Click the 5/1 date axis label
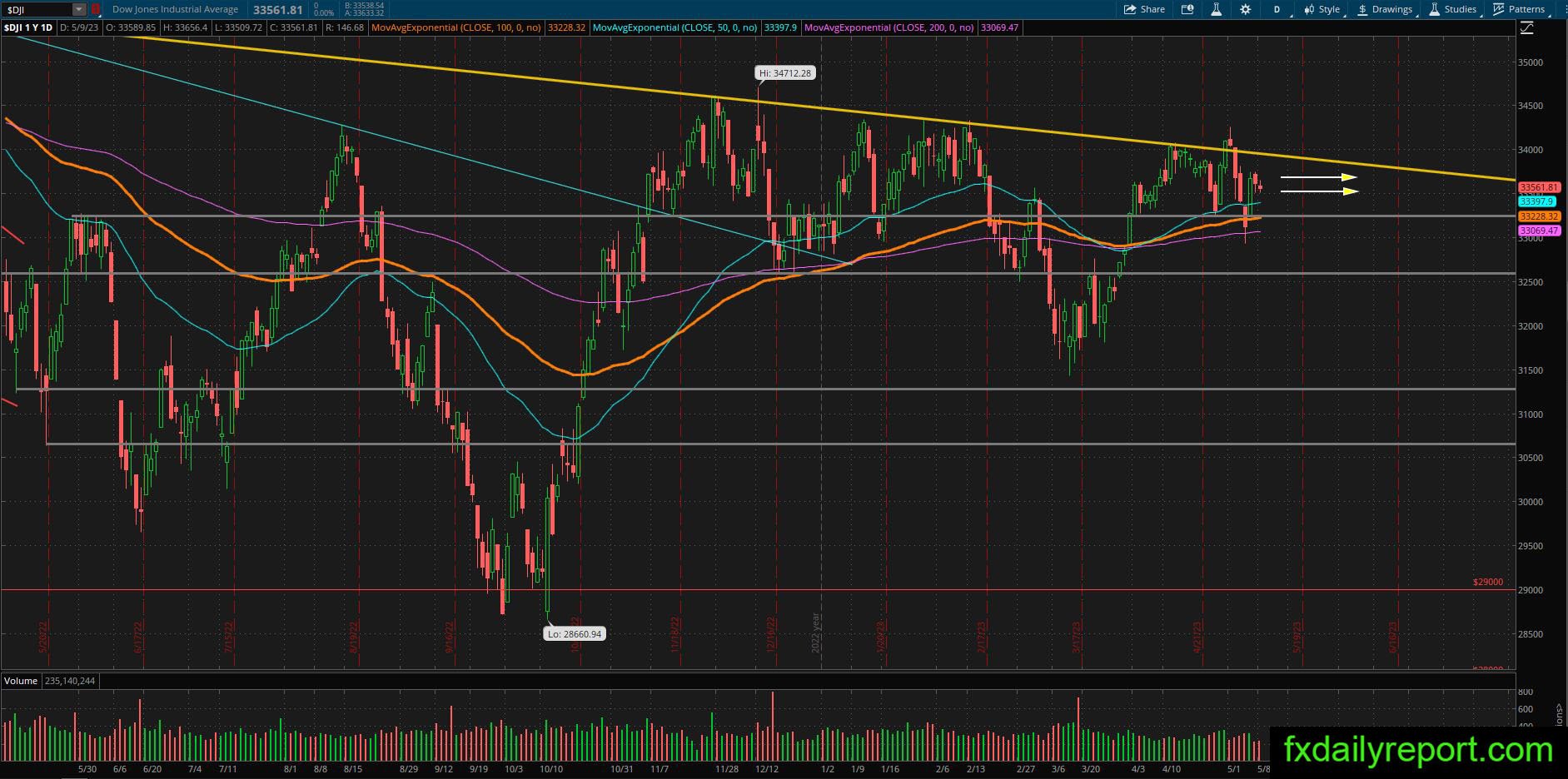Image resolution: width=1568 pixels, height=779 pixels. tap(1233, 769)
